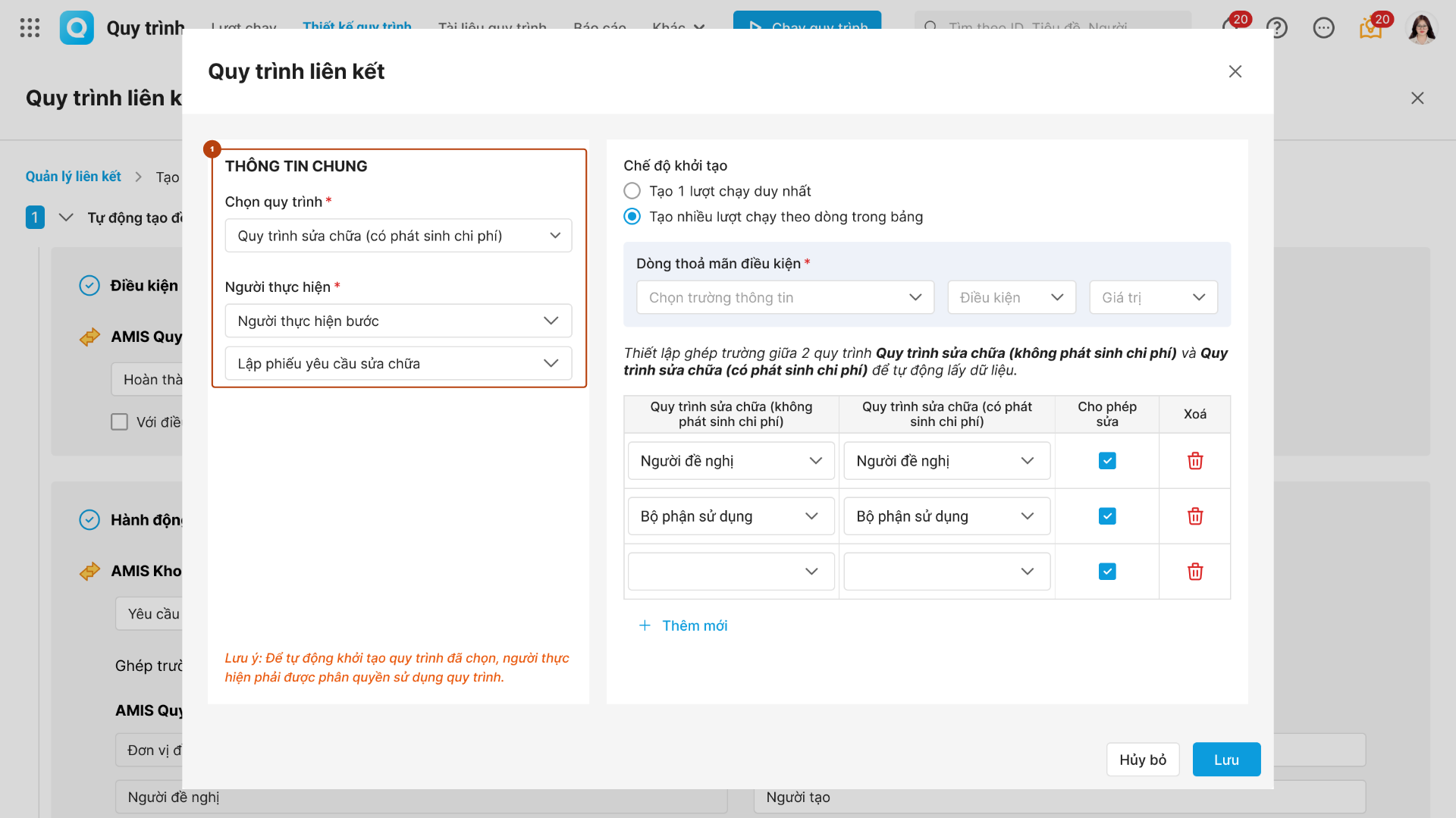The width and height of the screenshot is (1456, 818).
Task: Click the AMIS Quy trình logo icon
Action: (77, 28)
